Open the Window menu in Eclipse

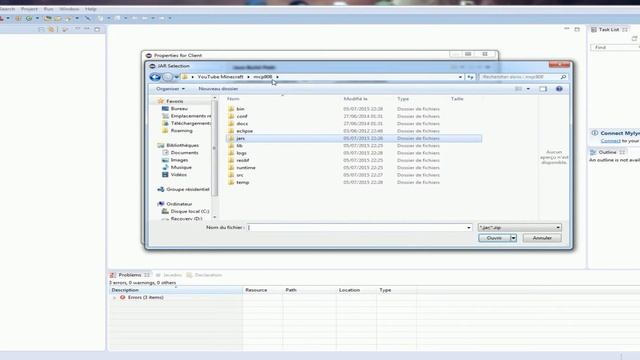tap(69, 9)
